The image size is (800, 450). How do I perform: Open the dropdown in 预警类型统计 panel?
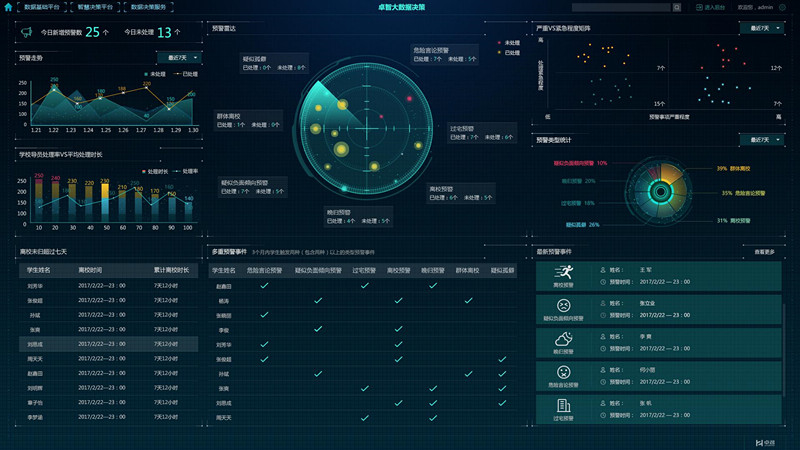point(761,140)
